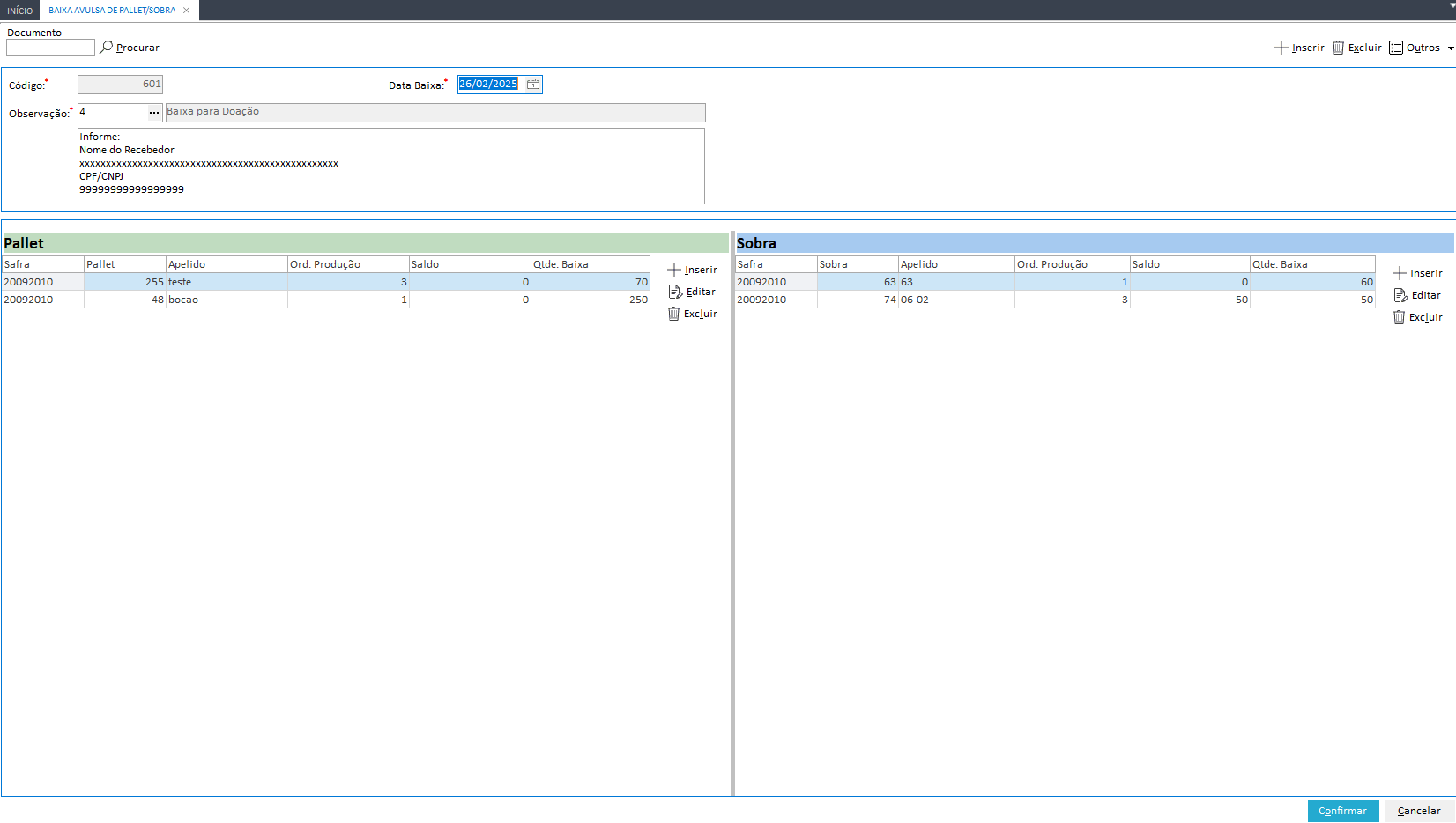
Task: Click the Sobra panel Editar icon
Action: (x=1400, y=295)
